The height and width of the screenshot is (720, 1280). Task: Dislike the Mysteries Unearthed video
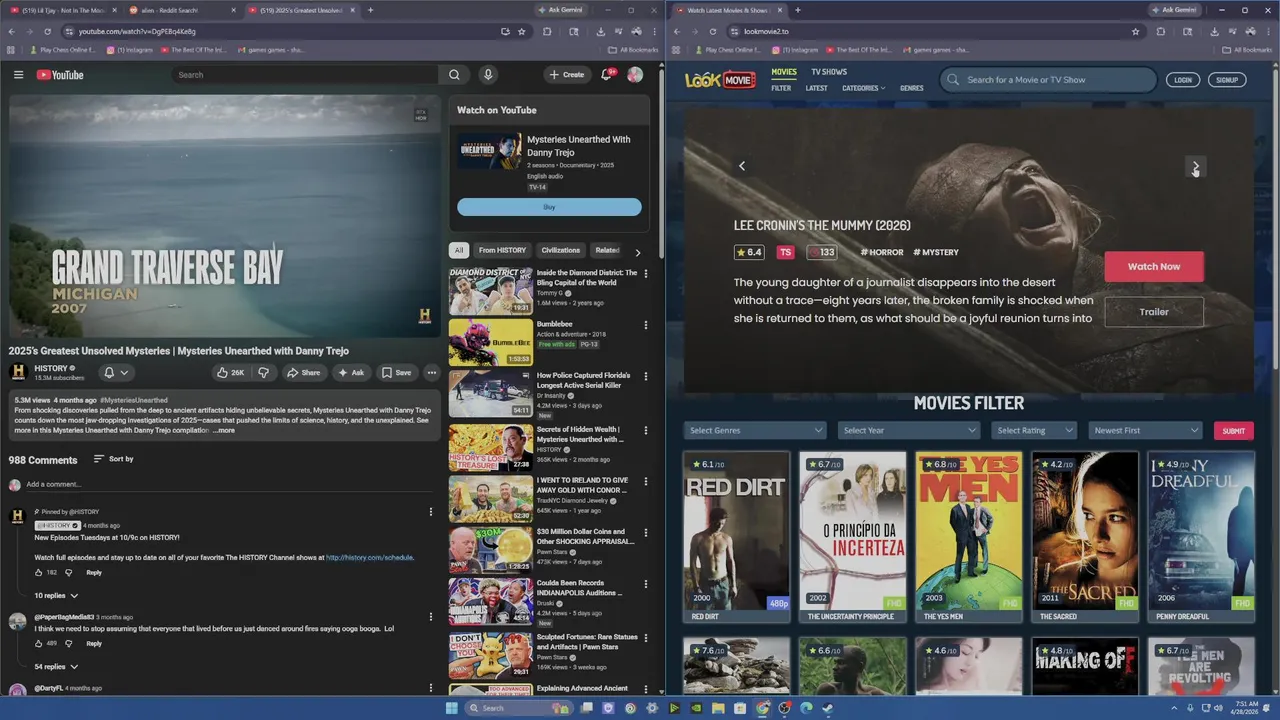(x=263, y=373)
